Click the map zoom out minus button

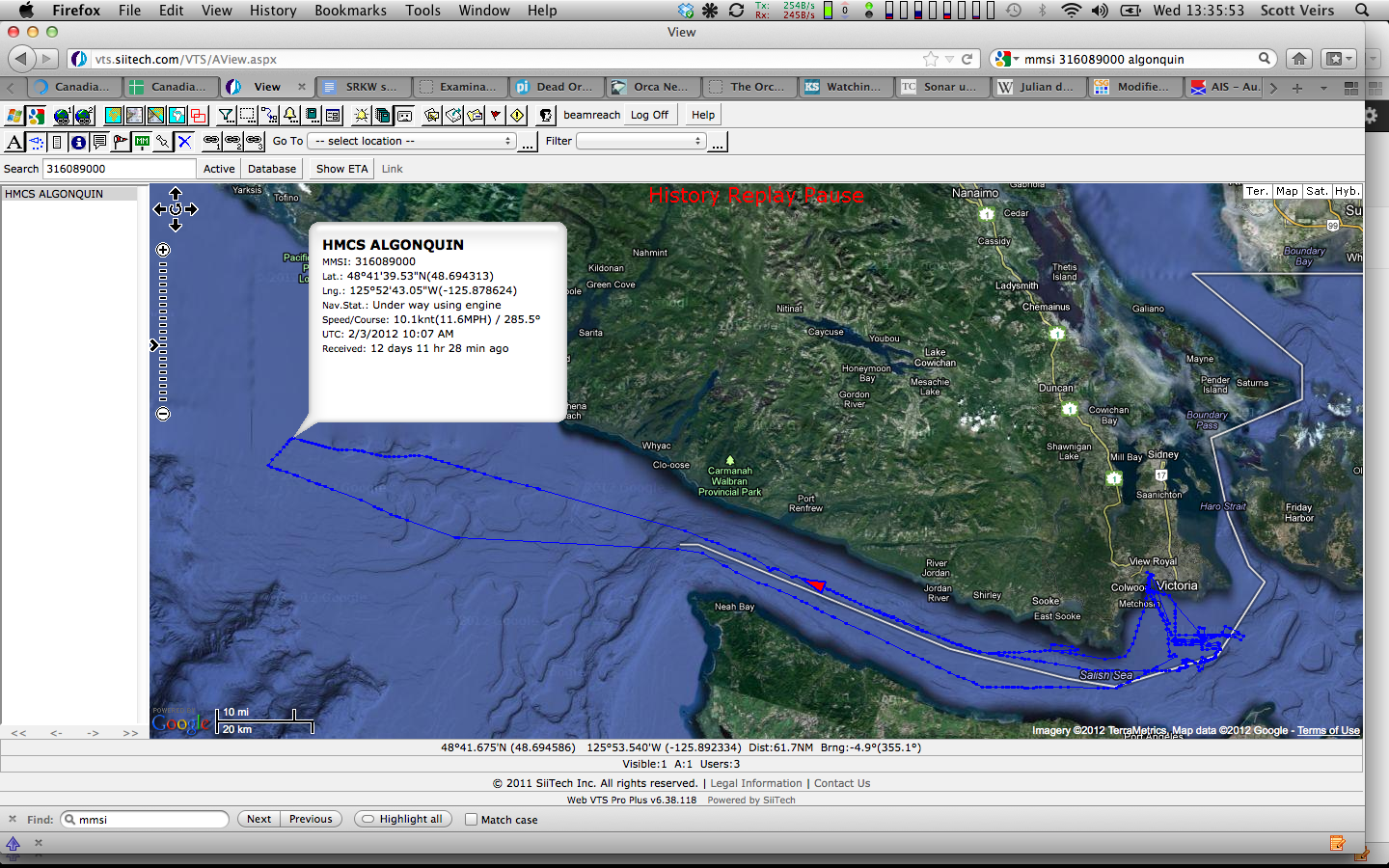point(163,414)
